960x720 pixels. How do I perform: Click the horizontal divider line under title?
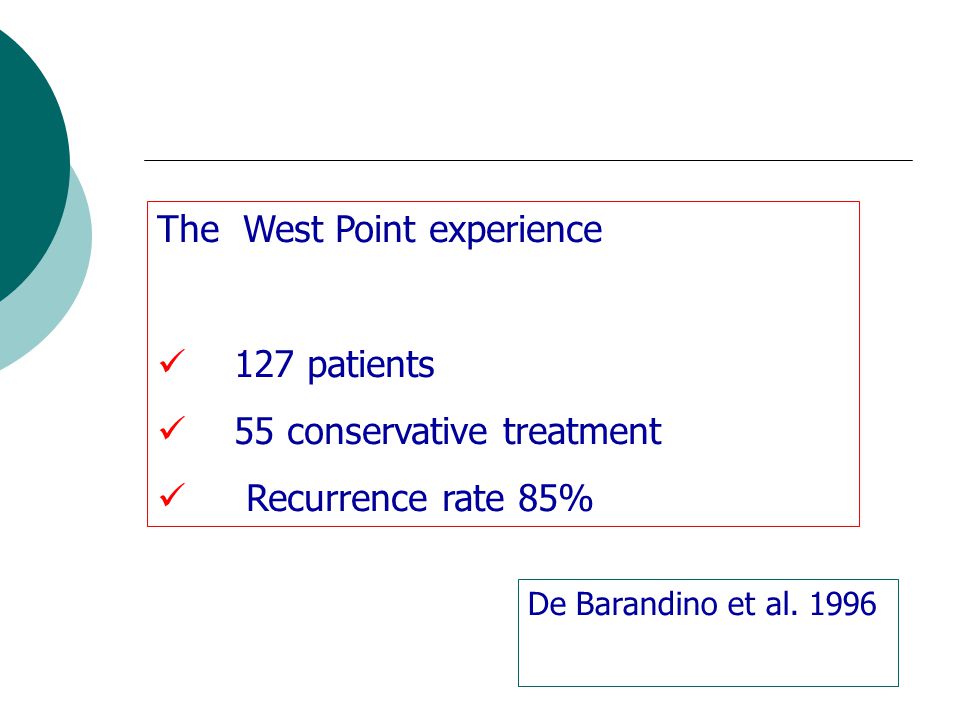pyautogui.click(x=528, y=160)
